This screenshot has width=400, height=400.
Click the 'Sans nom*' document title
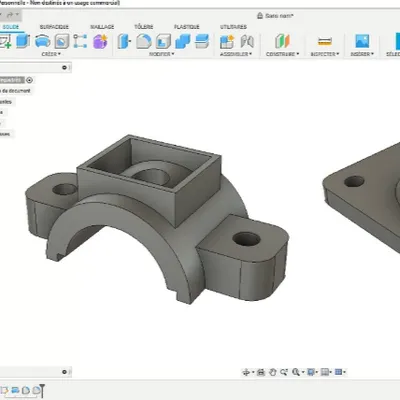(x=279, y=16)
